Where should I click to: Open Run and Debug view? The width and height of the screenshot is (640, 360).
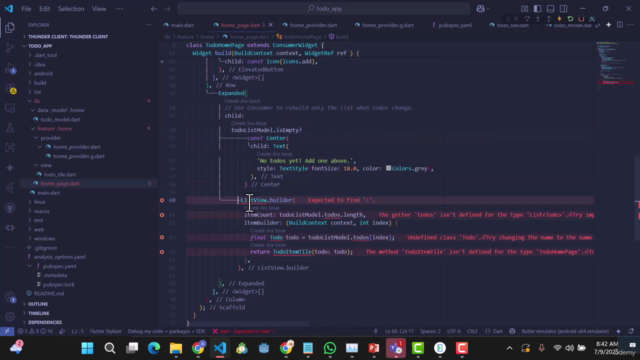(x=10, y=68)
